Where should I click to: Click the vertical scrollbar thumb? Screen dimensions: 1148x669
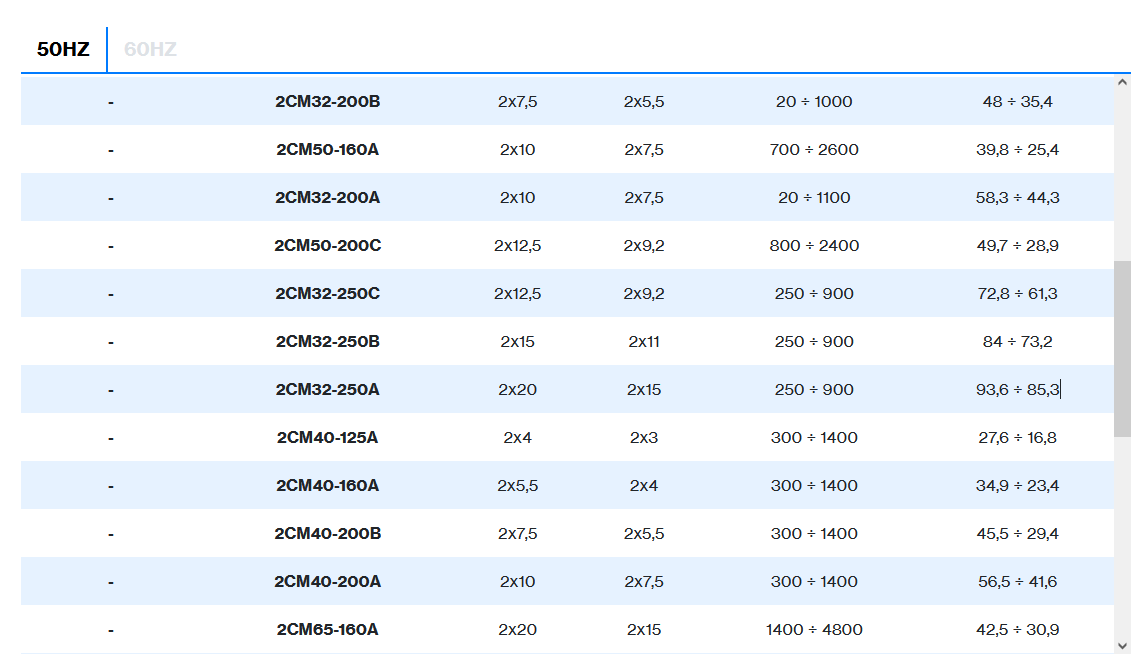(x=1122, y=348)
